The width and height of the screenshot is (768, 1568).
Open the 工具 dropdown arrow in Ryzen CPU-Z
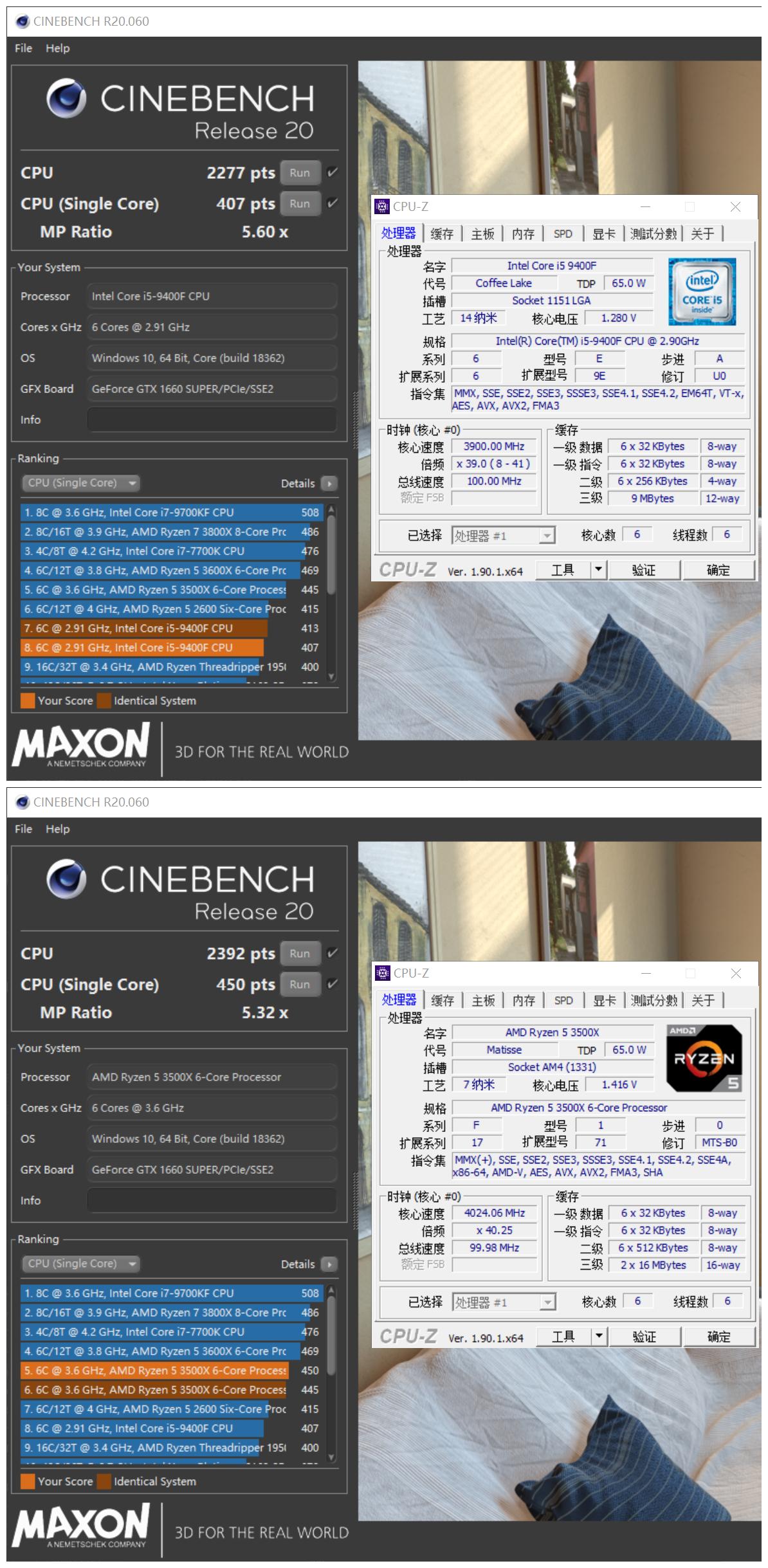coord(599,1336)
